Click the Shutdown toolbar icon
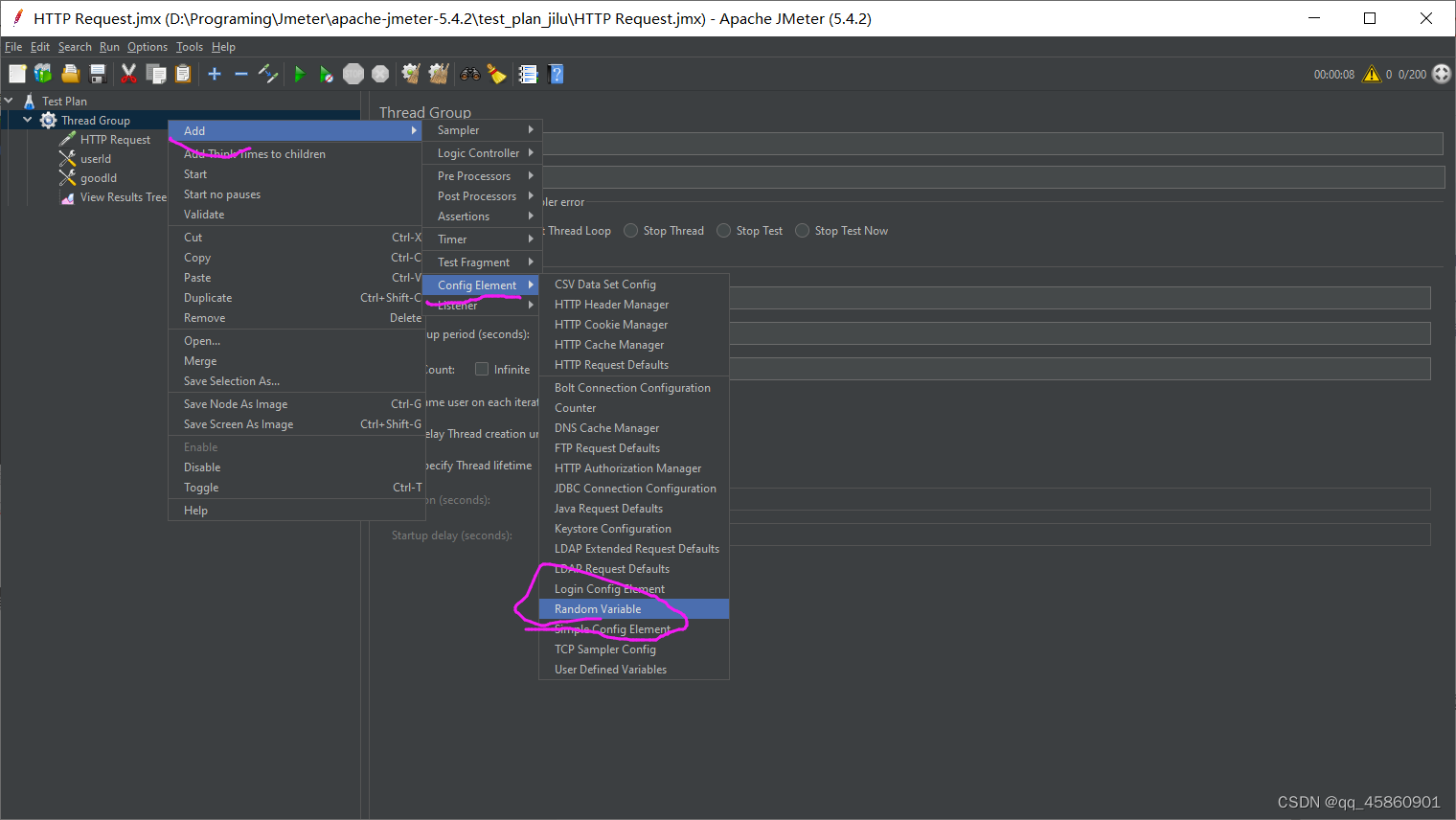Image resolution: width=1456 pixels, height=820 pixels. (380, 74)
